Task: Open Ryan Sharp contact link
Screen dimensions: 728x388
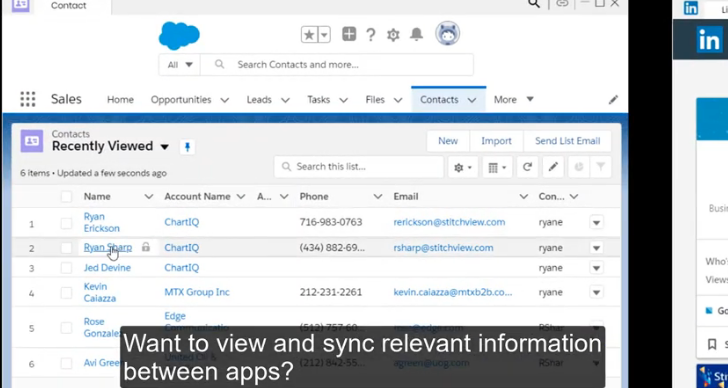Action: click(108, 247)
